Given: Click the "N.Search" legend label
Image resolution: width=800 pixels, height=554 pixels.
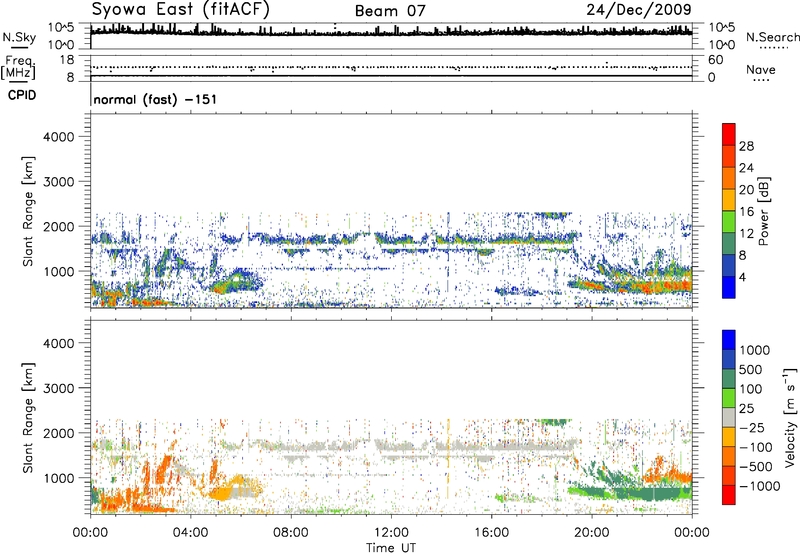Looking at the screenshot, I should tap(772, 37).
